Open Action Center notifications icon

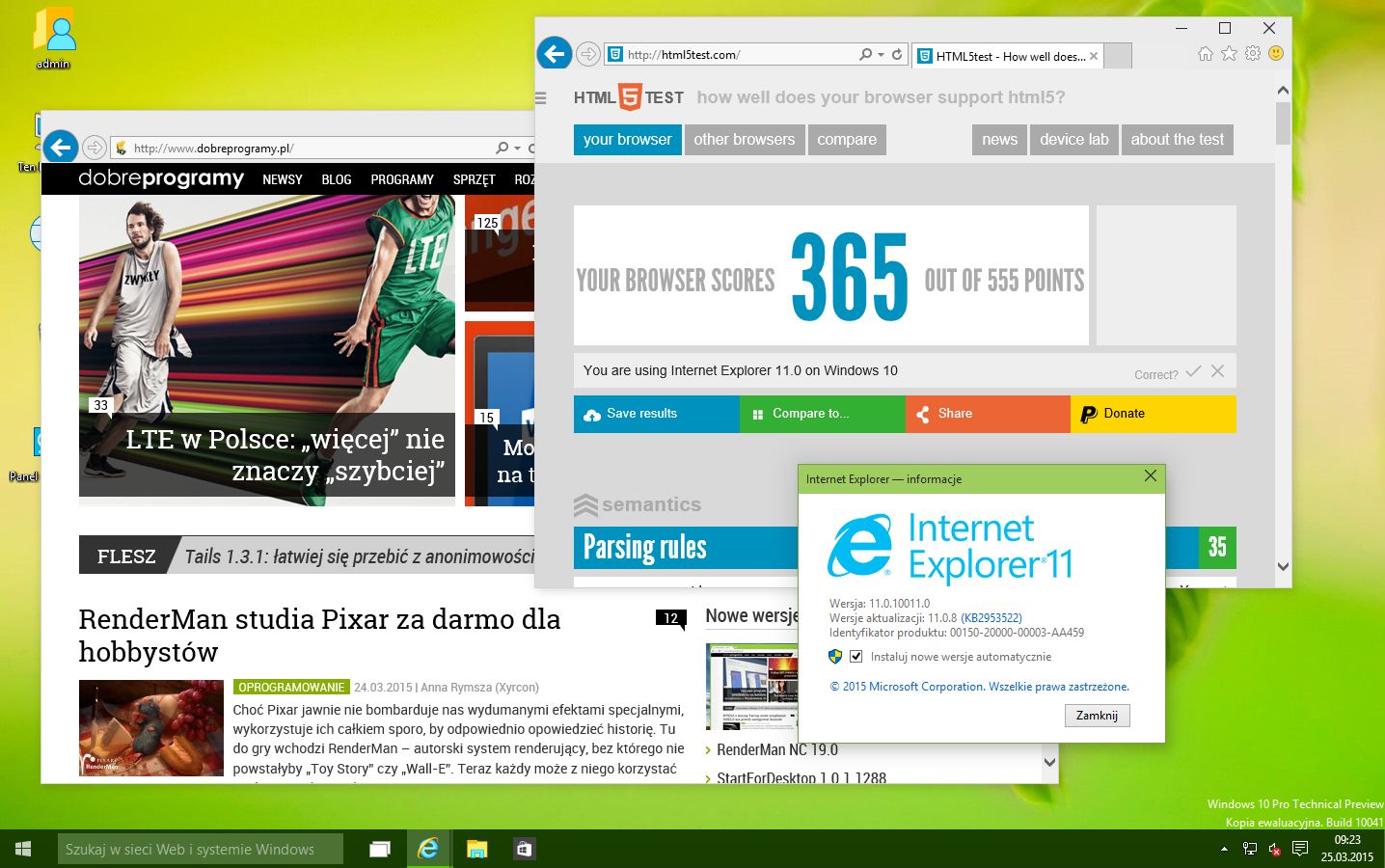1300,849
